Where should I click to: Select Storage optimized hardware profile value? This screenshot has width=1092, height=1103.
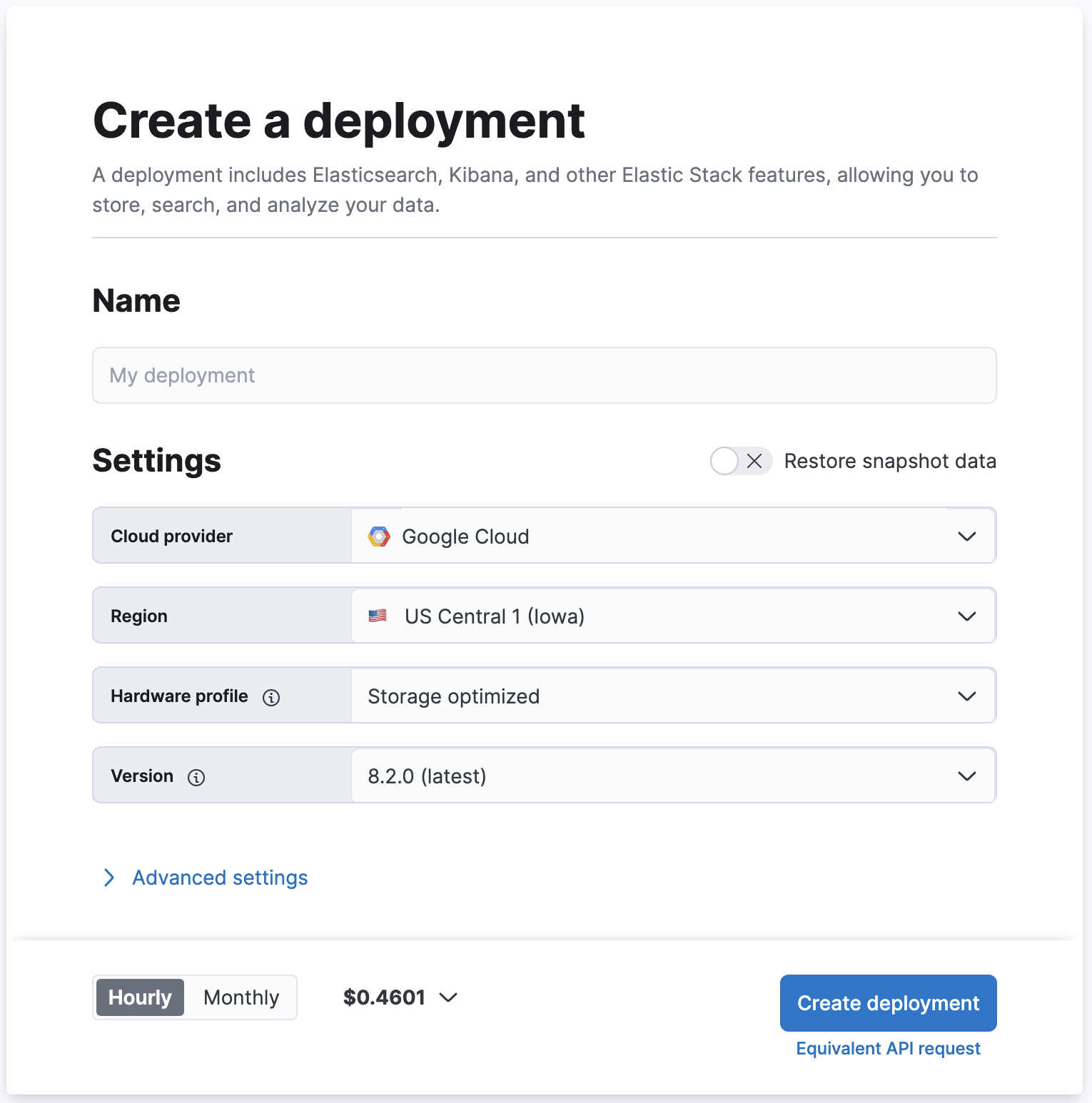coord(454,696)
